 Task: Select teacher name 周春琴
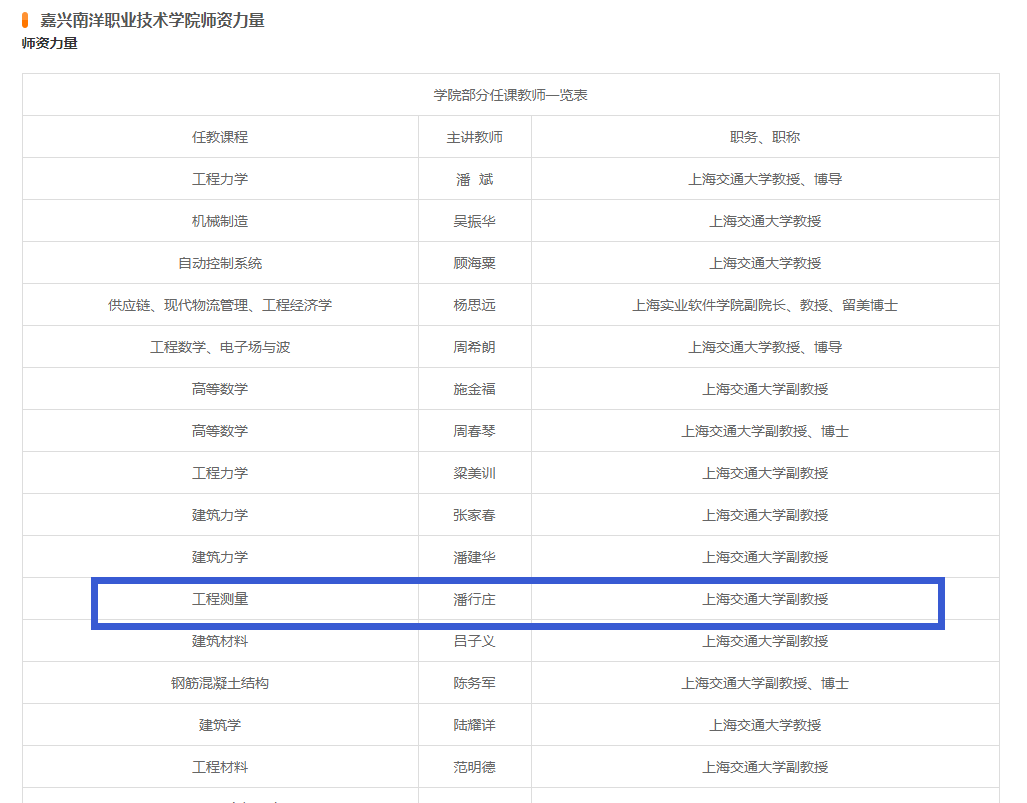click(475, 431)
